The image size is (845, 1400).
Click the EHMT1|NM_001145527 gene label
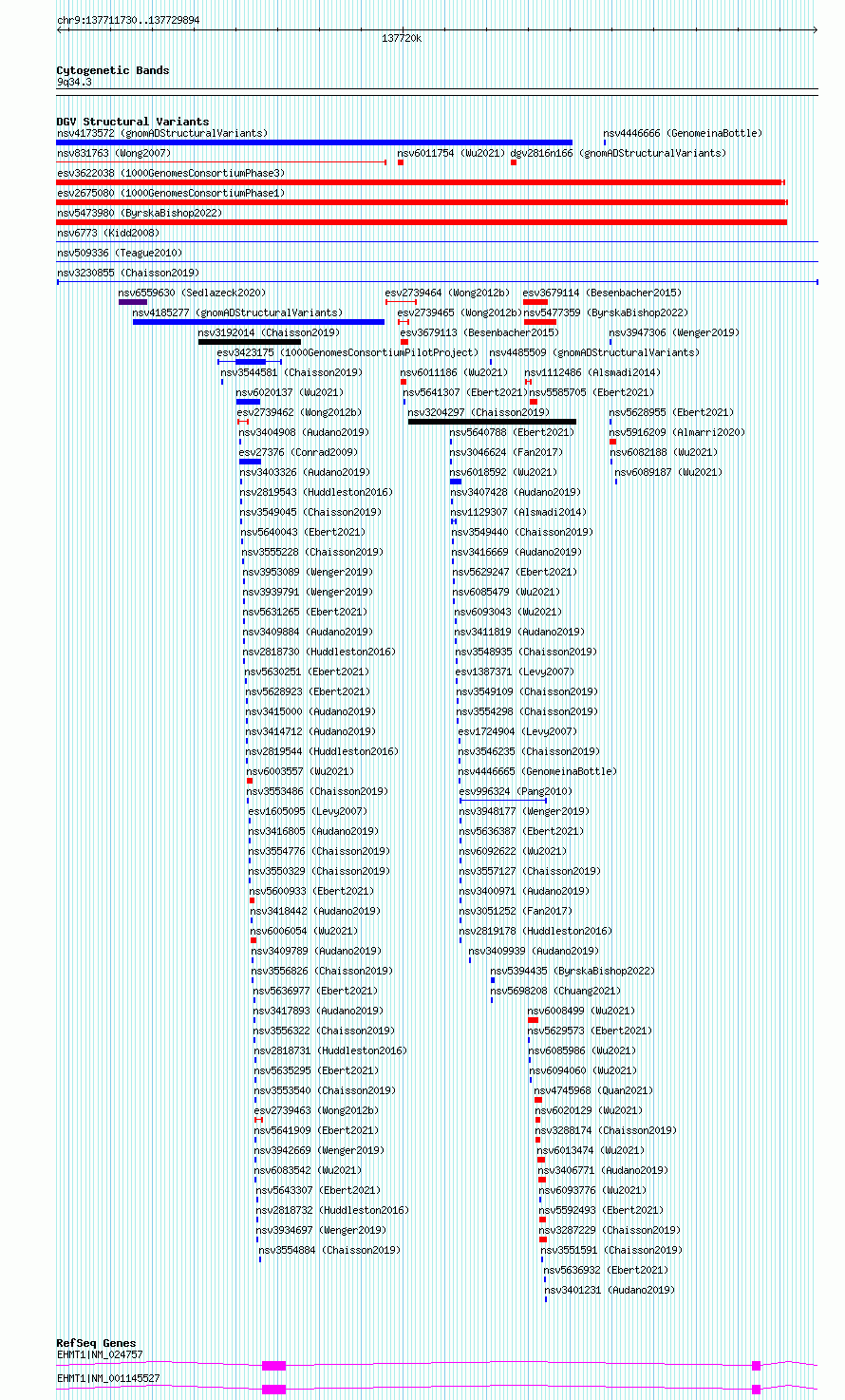(x=108, y=1378)
